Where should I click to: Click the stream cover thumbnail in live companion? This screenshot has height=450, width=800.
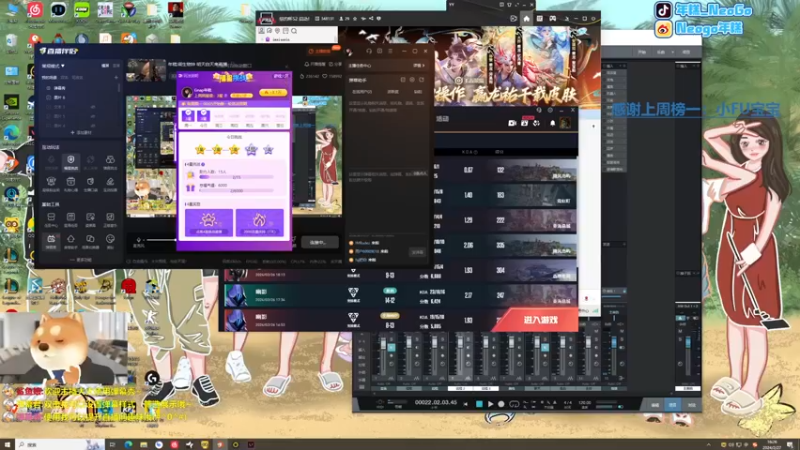point(147,70)
